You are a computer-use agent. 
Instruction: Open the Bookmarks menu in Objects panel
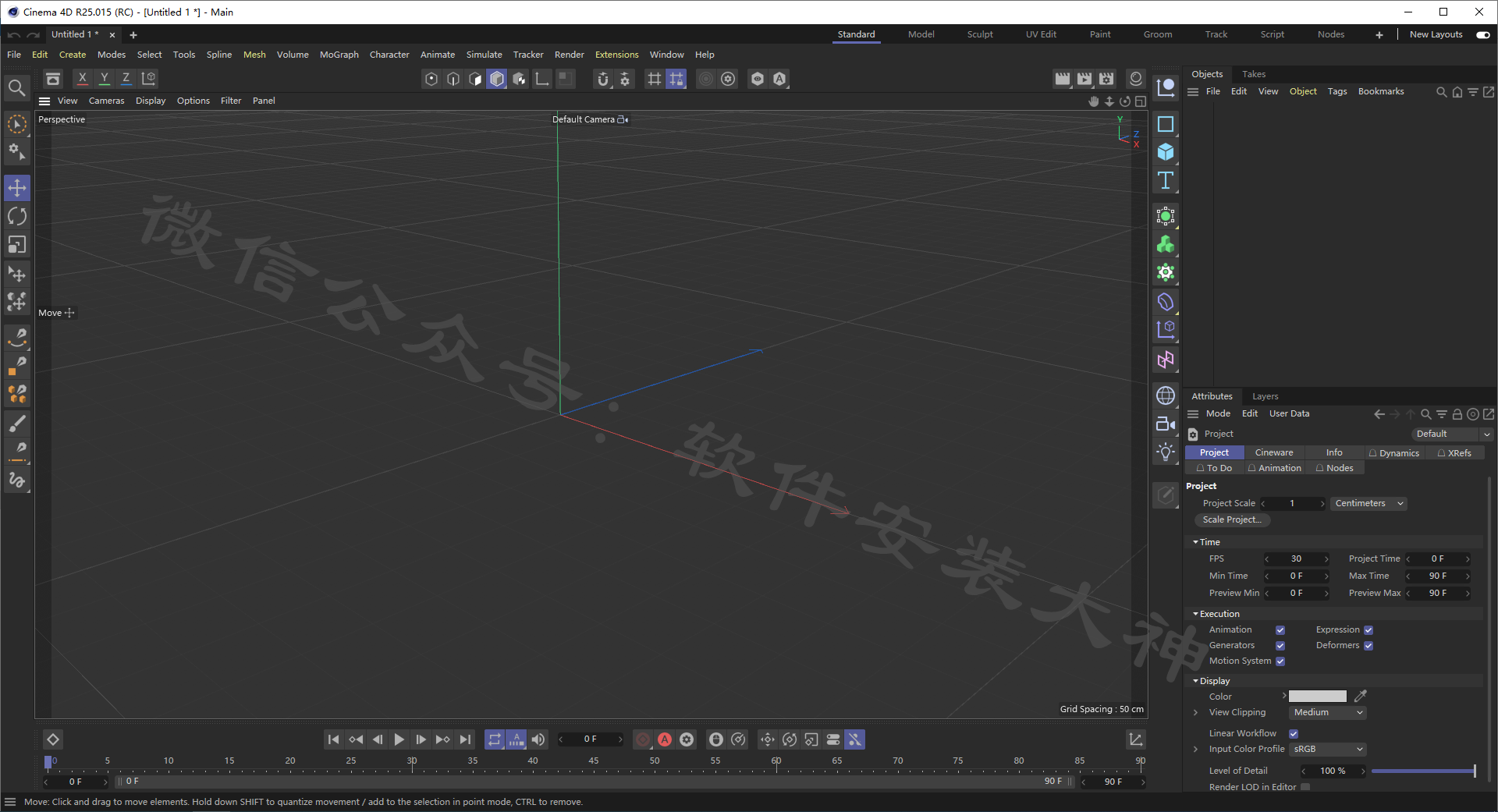(x=1381, y=91)
